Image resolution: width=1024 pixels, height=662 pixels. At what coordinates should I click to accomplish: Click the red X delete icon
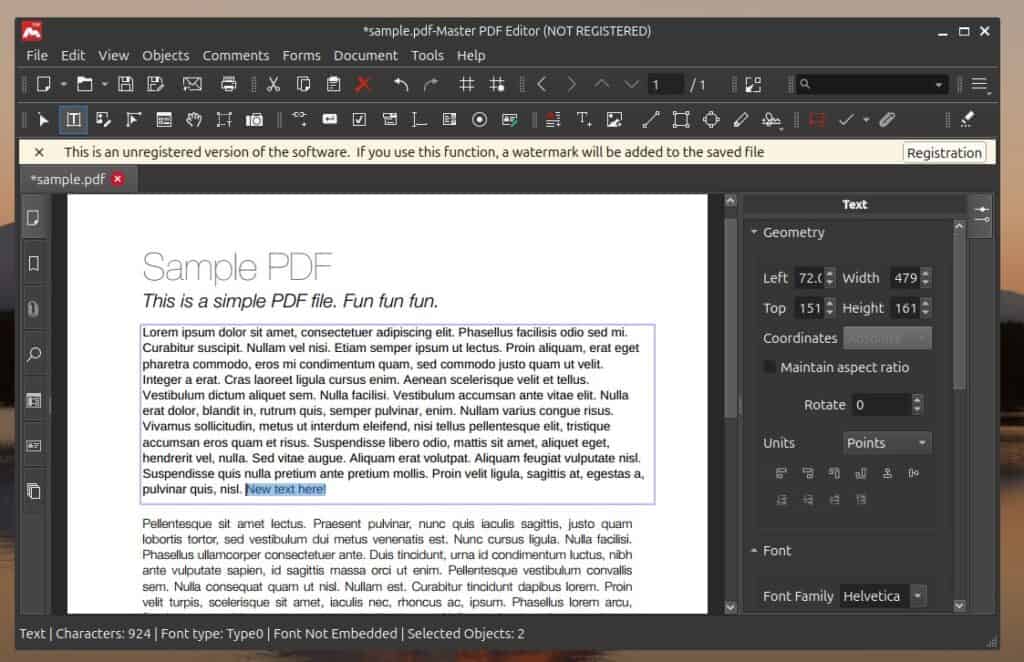tap(363, 85)
